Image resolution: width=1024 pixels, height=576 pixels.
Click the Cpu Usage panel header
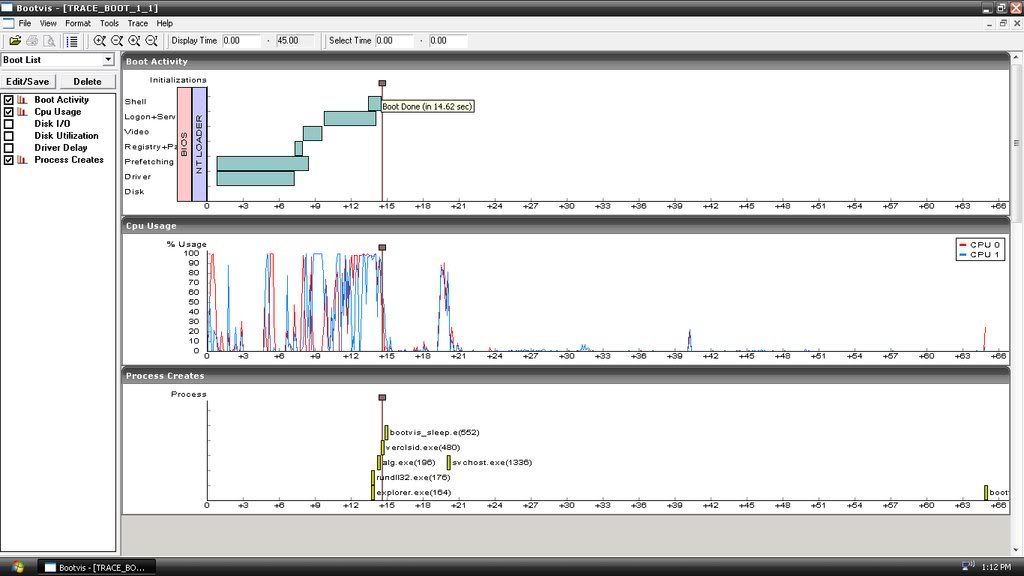click(566, 226)
